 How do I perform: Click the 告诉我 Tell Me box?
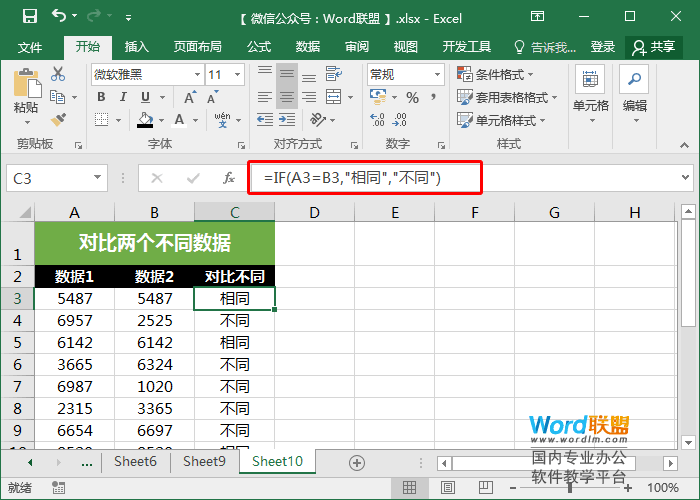(x=545, y=47)
